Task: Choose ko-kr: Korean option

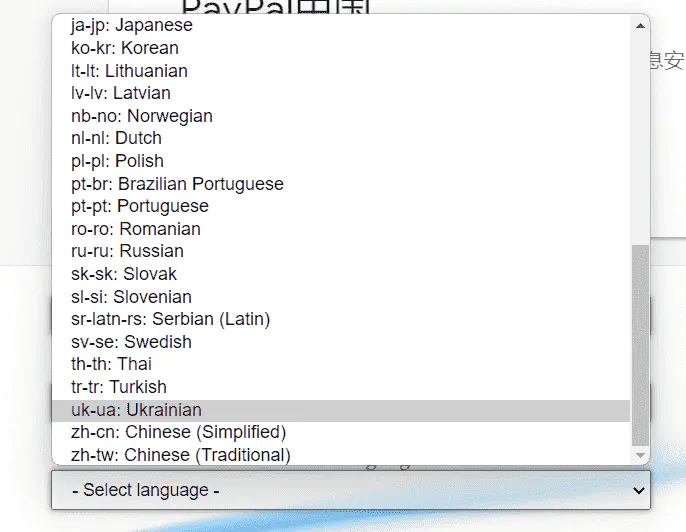Action: coord(341,48)
